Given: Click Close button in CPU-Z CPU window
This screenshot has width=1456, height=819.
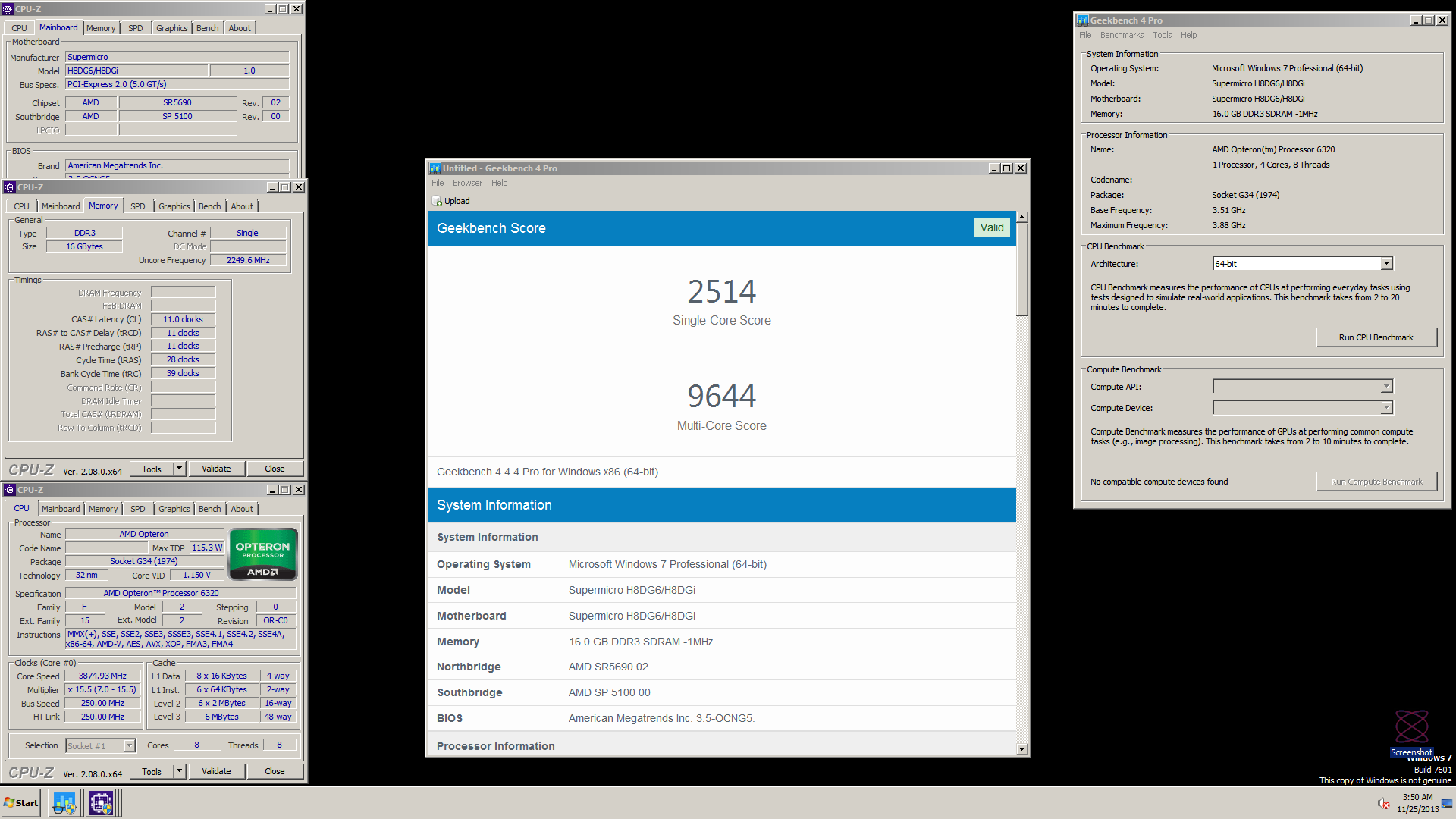Looking at the screenshot, I should (x=275, y=771).
